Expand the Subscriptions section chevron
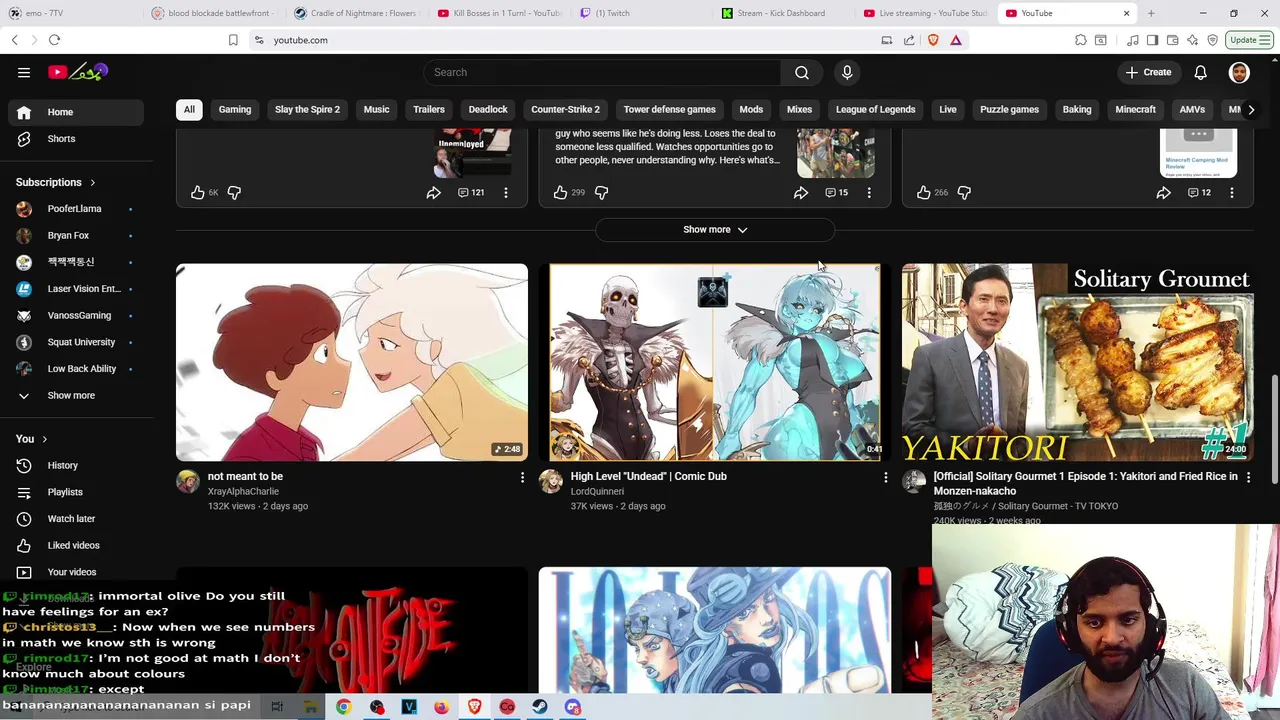The width and height of the screenshot is (1280, 720). [x=92, y=183]
